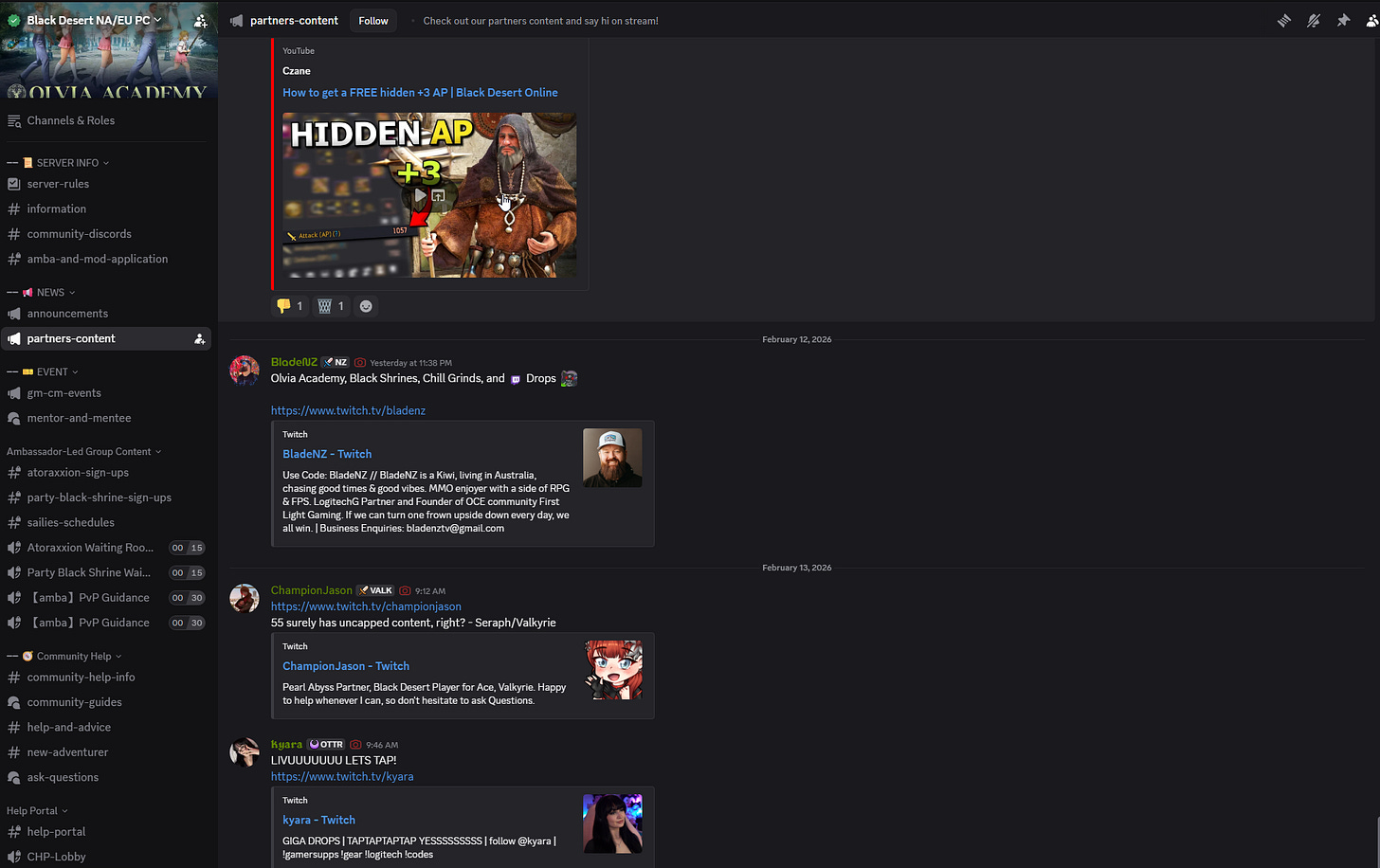View the ChampionJason anime avatar thumbnail
This screenshot has height=868, width=1380.
(x=612, y=670)
